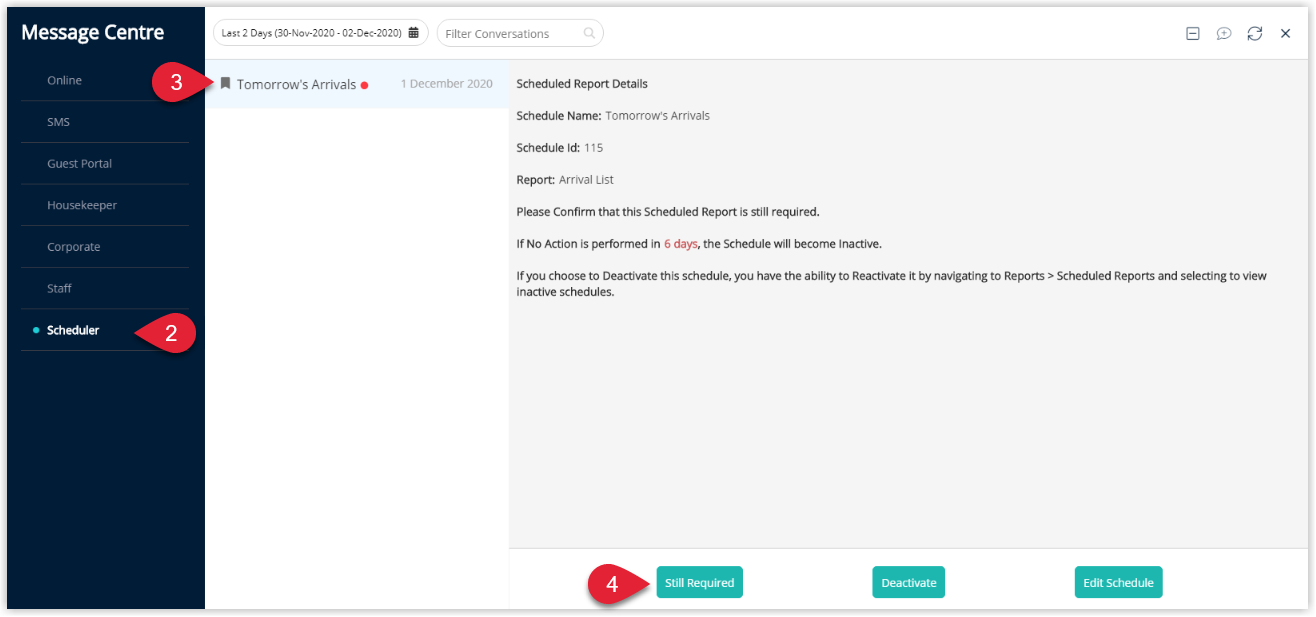Viewport: 1316px width, 617px height.
Task: Close the Message Centre window
Action: click(1286, 33)
